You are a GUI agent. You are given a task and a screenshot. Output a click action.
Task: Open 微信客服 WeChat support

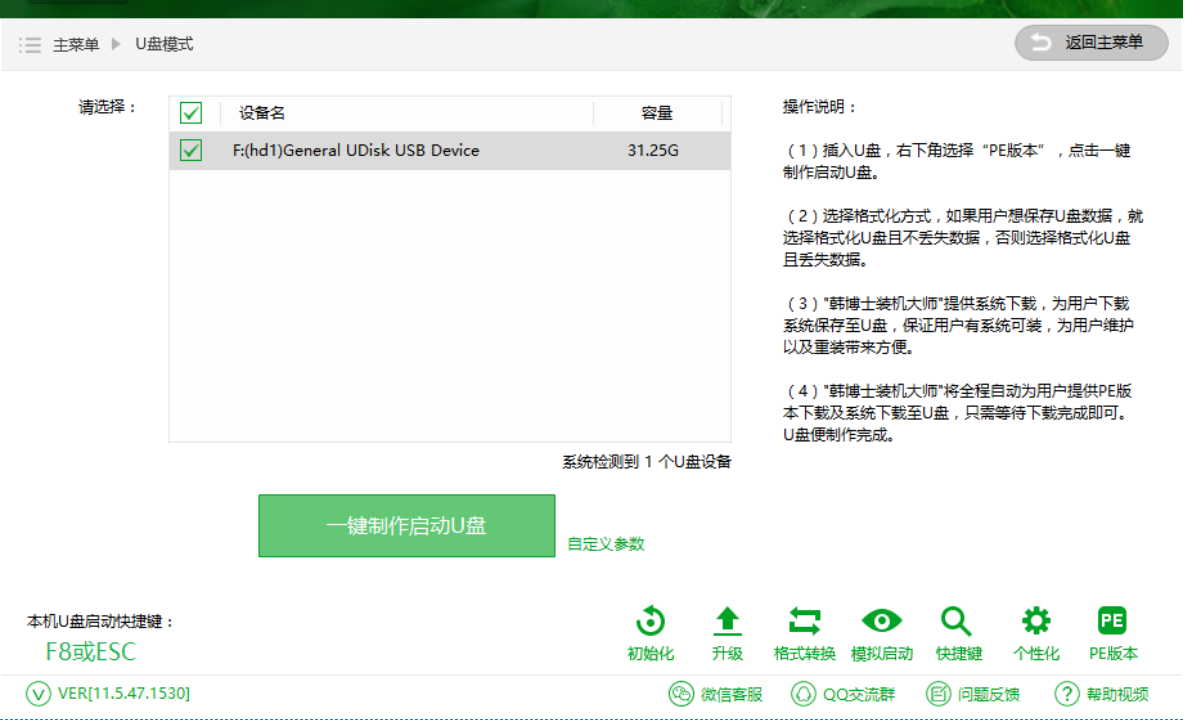point(715,694)
